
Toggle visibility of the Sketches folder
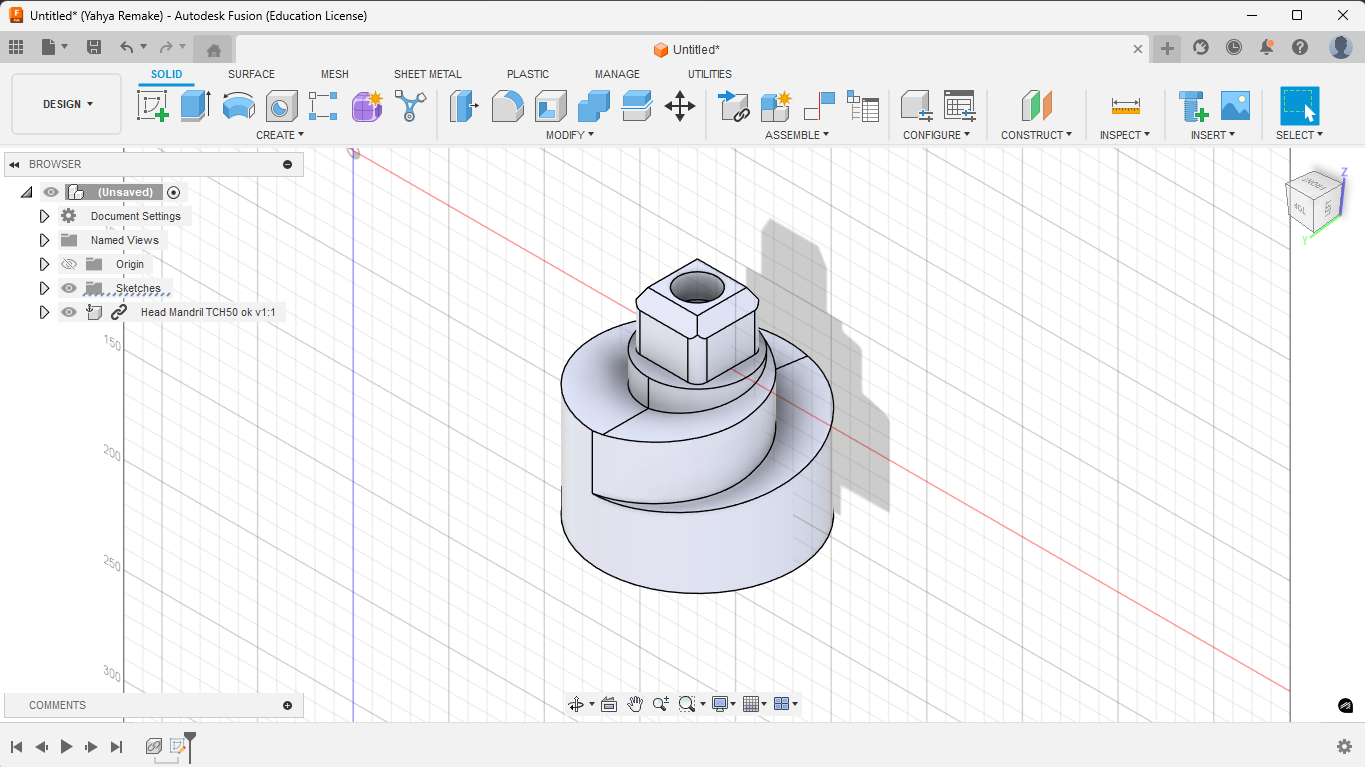coord(69,288)
